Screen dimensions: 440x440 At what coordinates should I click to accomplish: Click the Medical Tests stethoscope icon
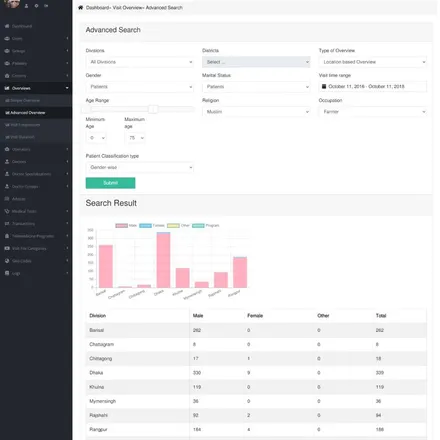coord(7,211)
